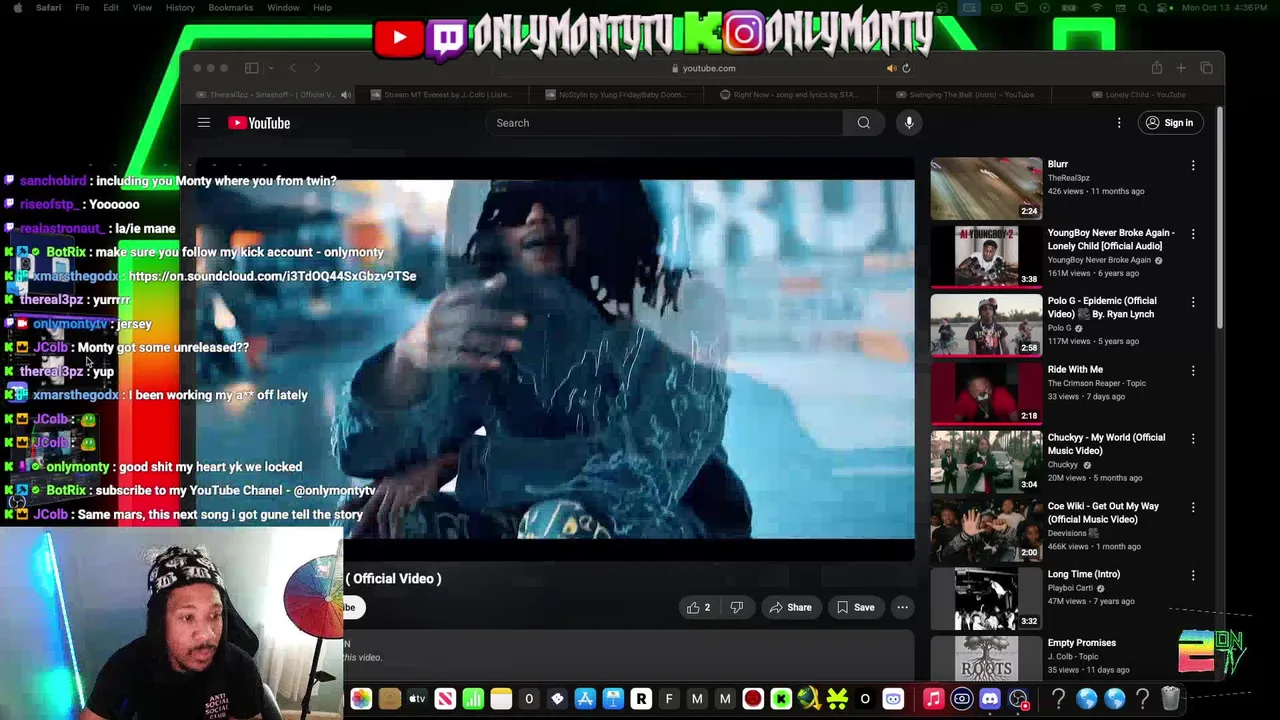
Task: Open options menu for Ride With Me
Action: (1193, 370)
